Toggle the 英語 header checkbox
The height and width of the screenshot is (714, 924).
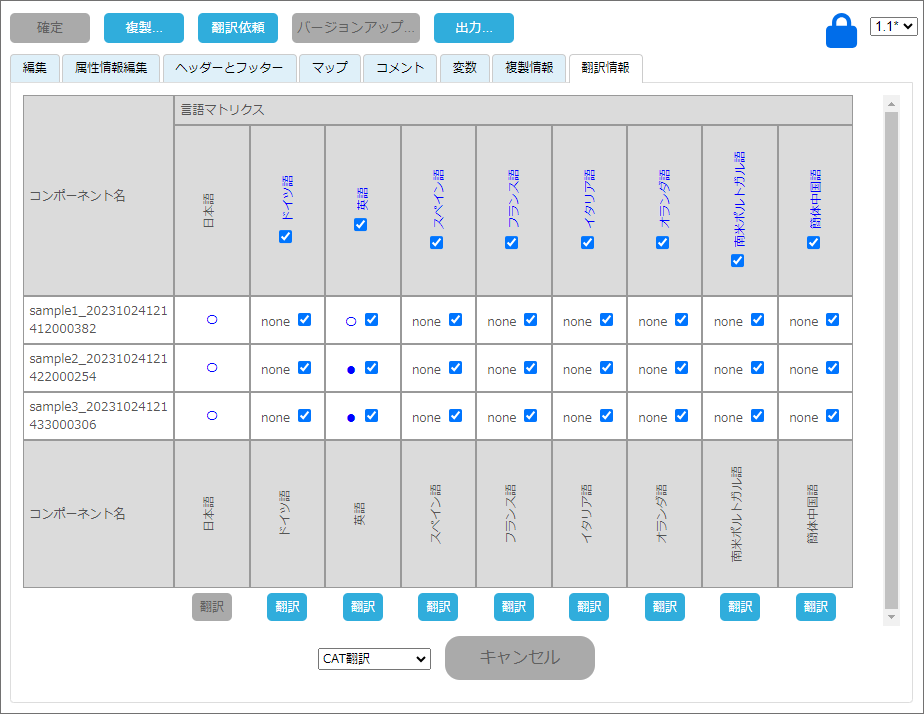click(x=360, y=224)
